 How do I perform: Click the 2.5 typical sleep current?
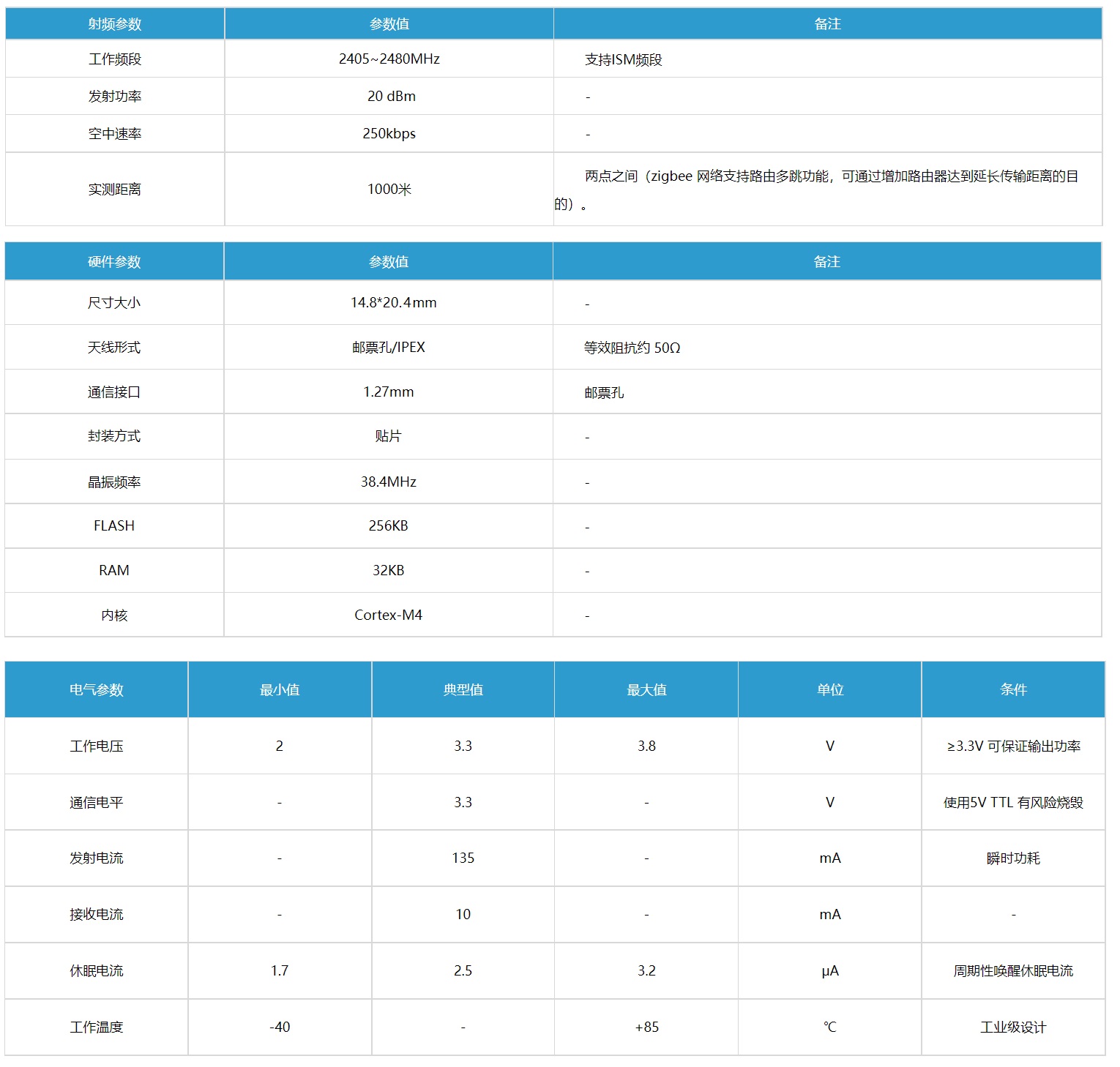click(463, 970)
